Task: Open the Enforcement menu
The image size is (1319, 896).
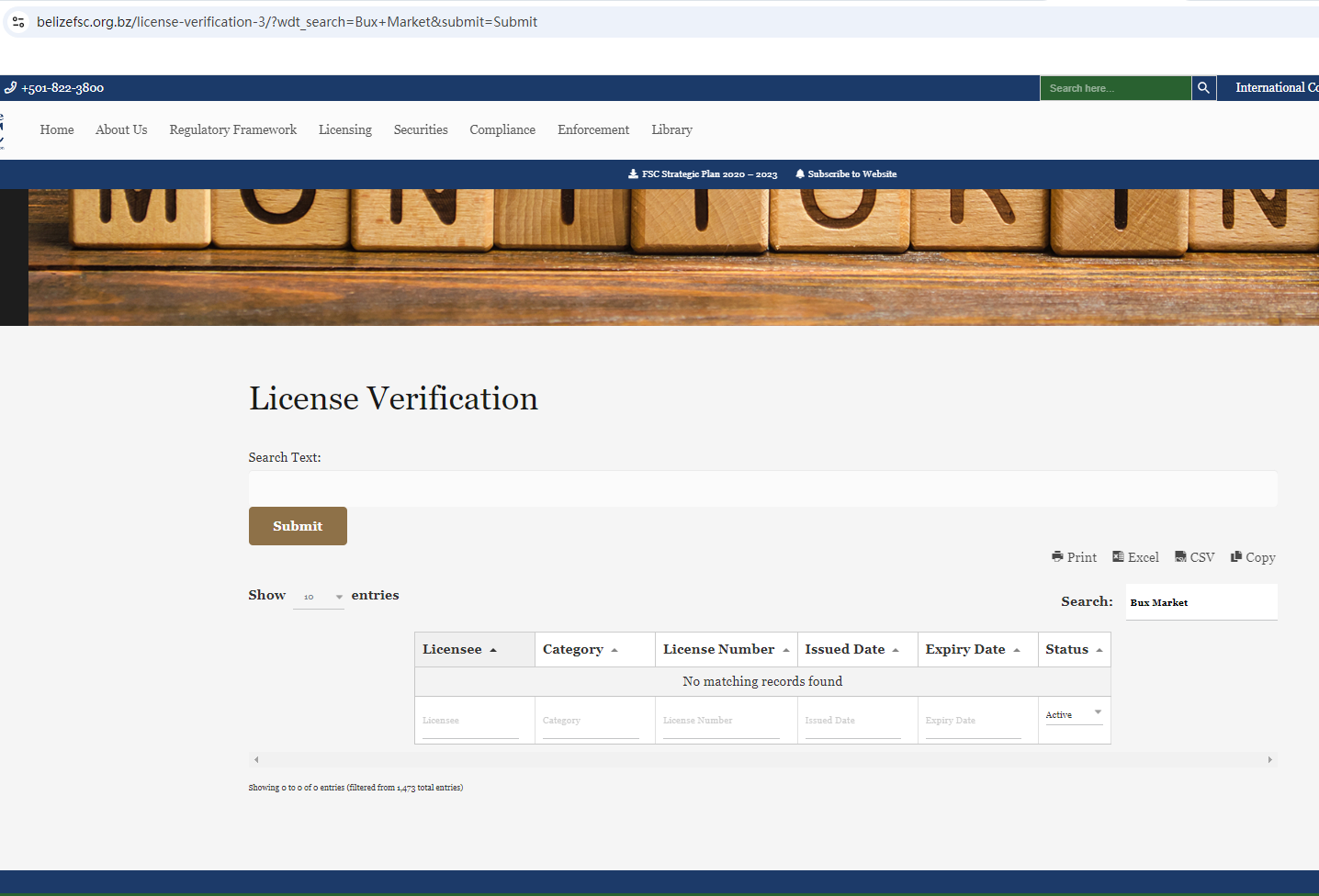Action: pyautogui.click(x=593, y=129)
